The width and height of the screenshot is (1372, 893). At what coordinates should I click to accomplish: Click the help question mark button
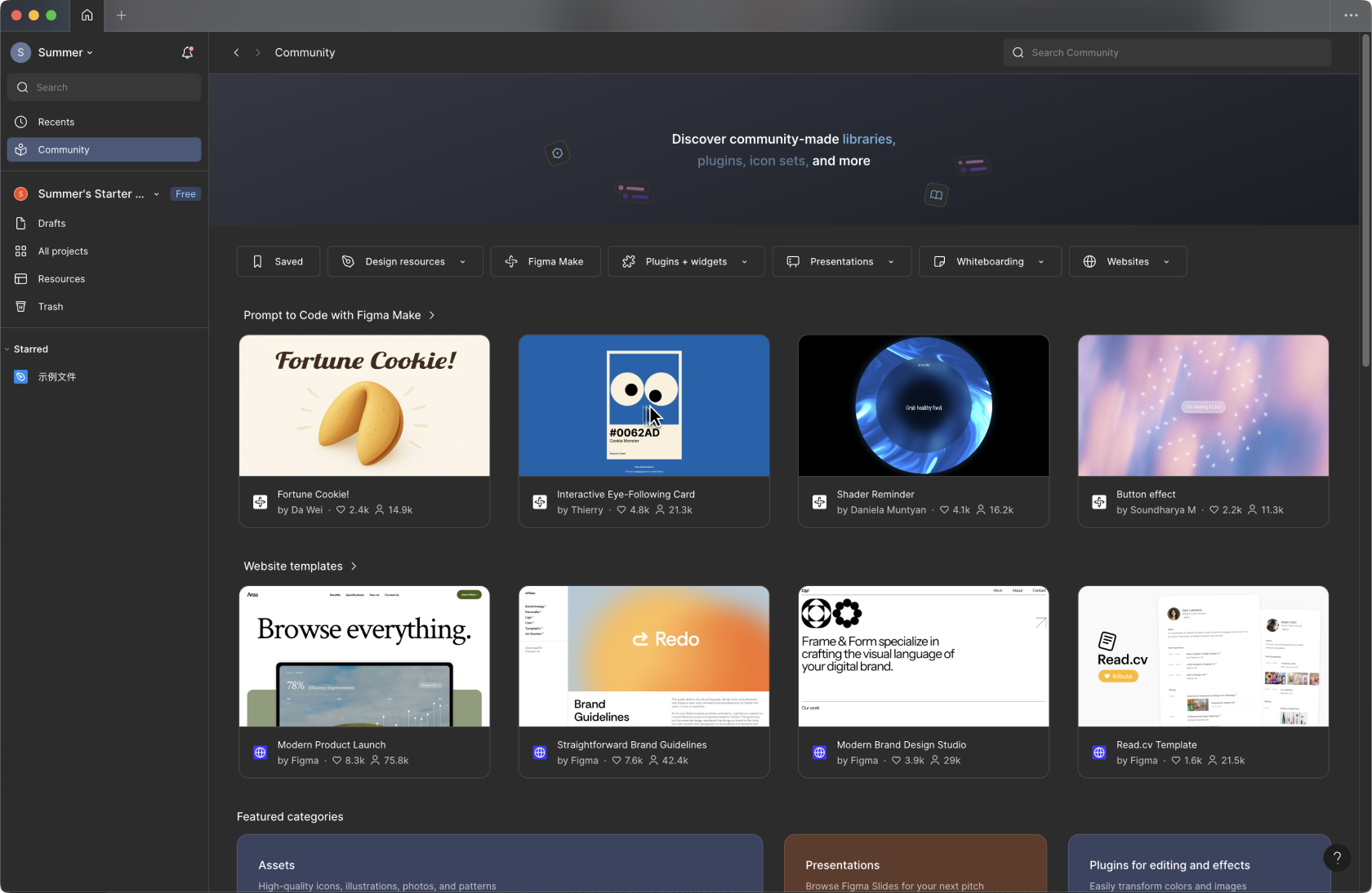click(x=1337, y=857)
